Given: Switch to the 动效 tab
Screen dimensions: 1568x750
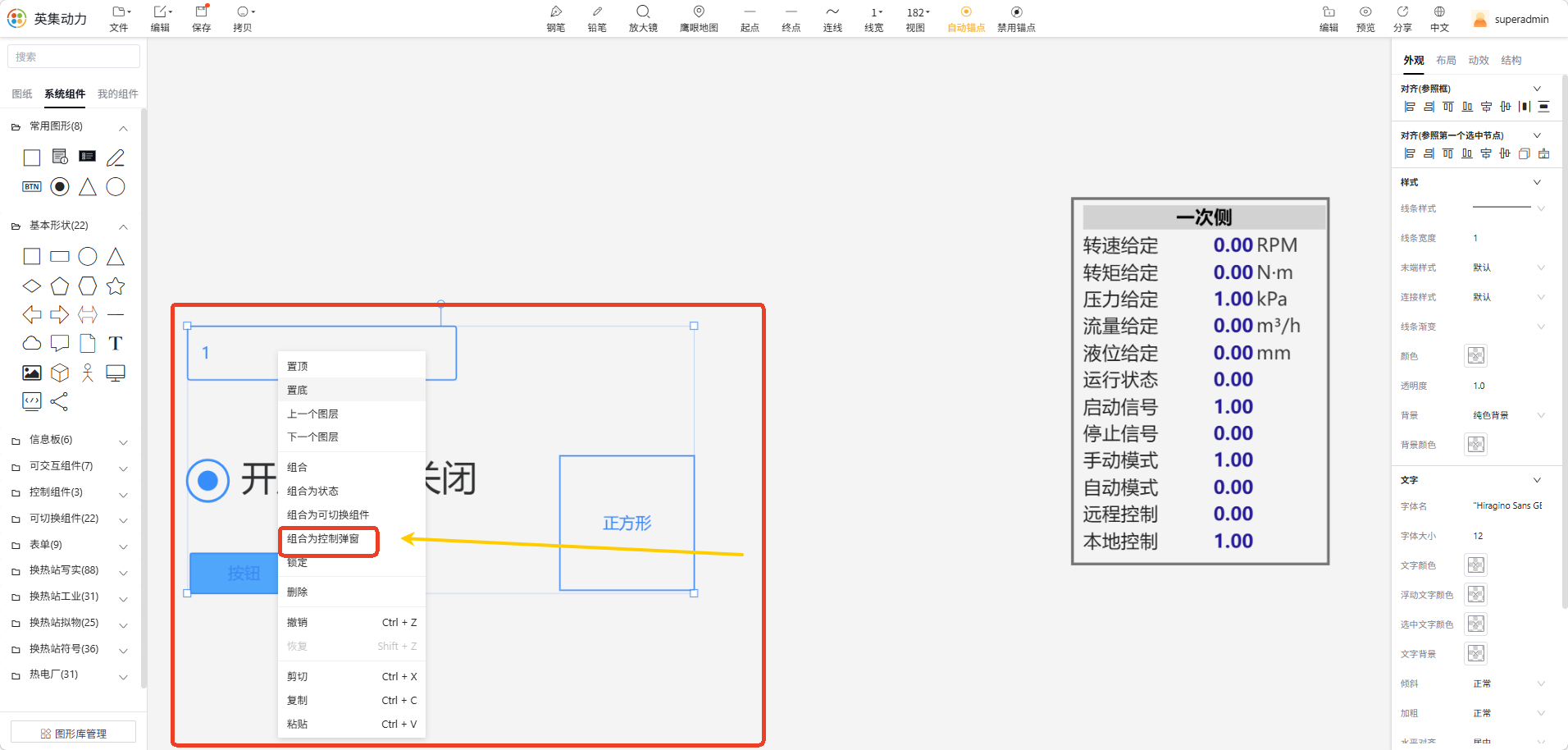Looking at the screenshot, I should (1479, 61).
